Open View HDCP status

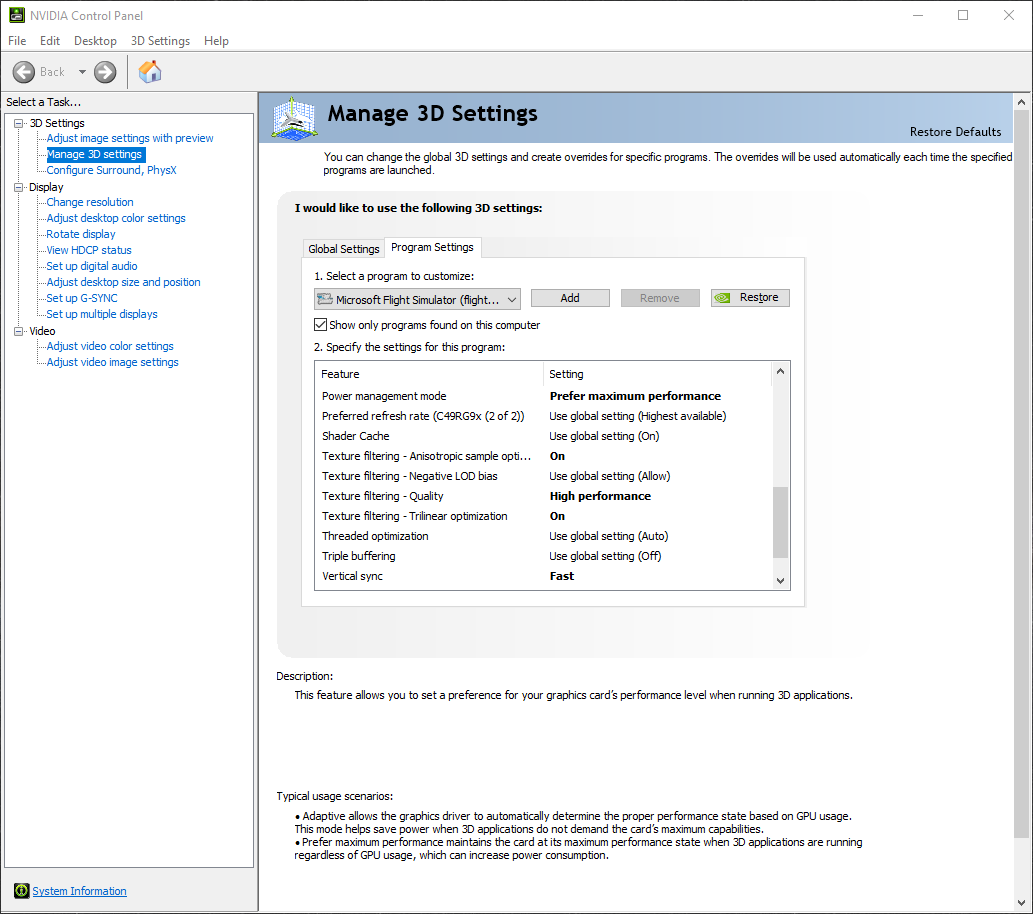(x=89, y=250)
